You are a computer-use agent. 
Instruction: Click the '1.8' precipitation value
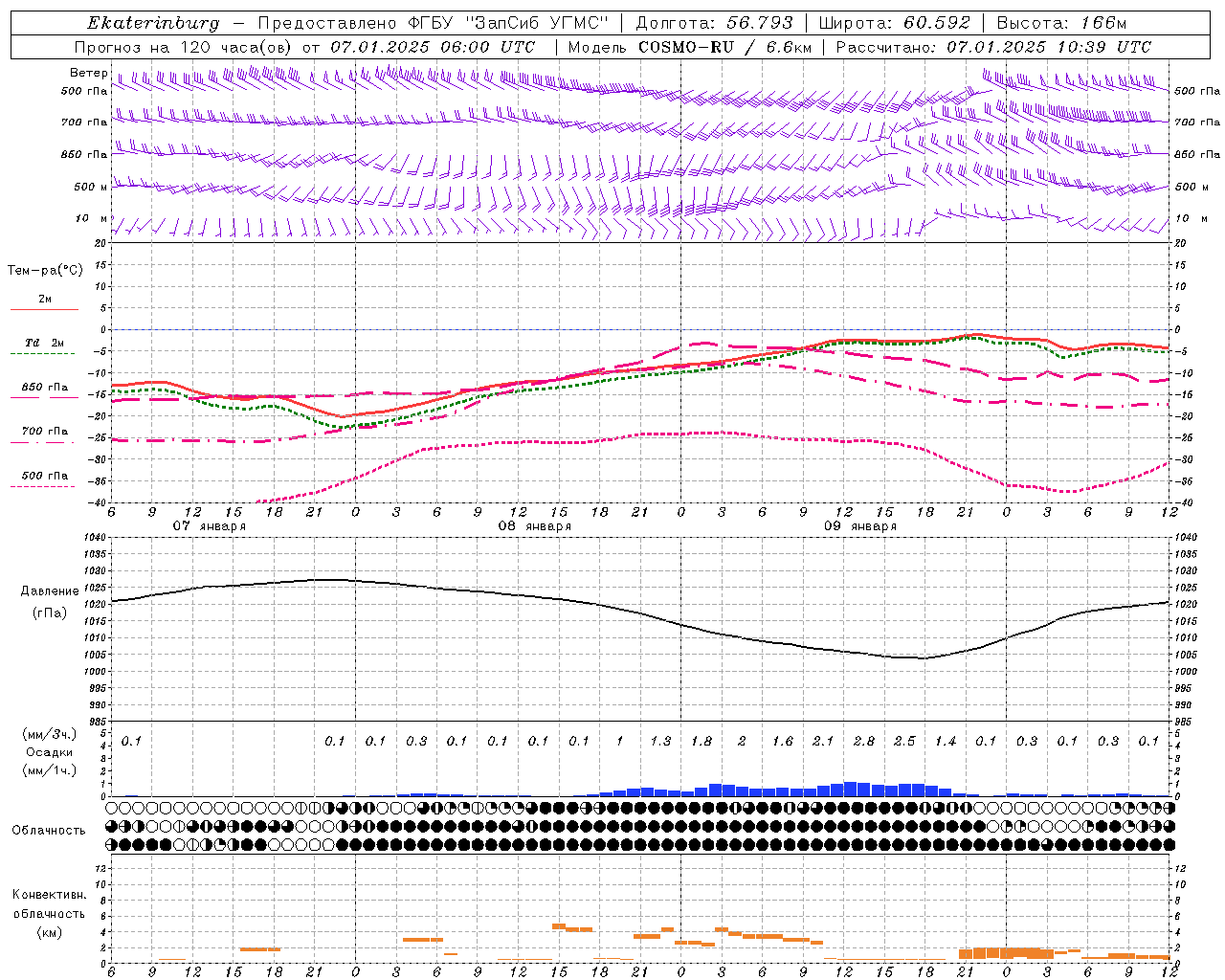[x=702, y=742]
